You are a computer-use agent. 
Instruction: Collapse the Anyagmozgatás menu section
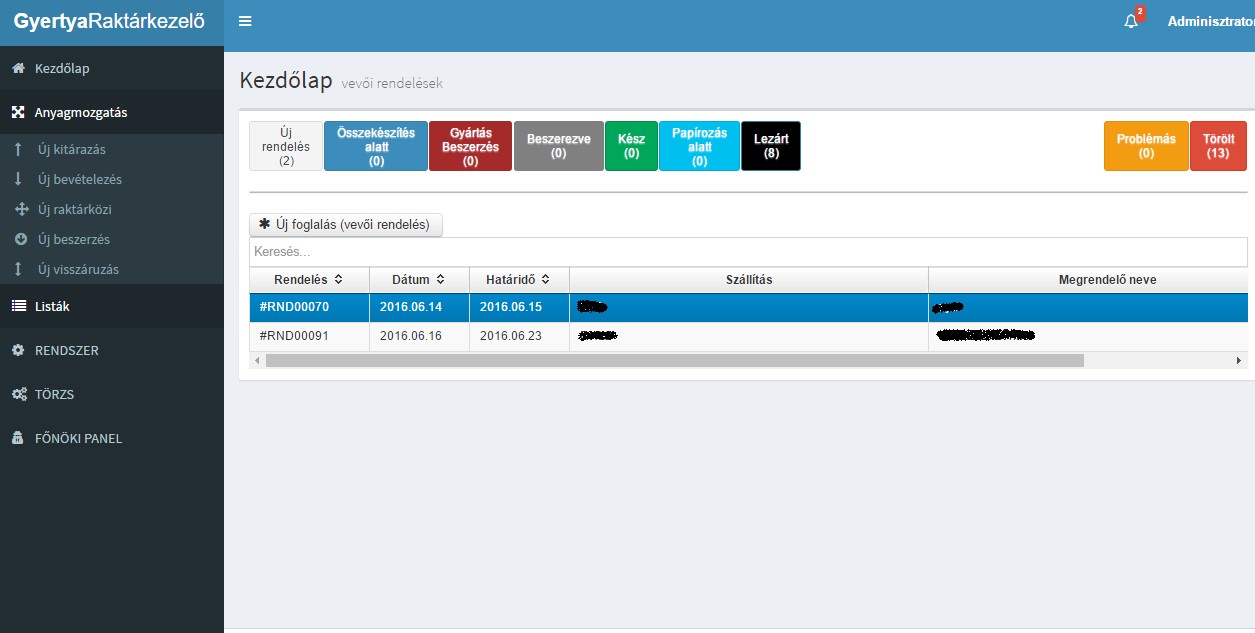click(112, 113)
